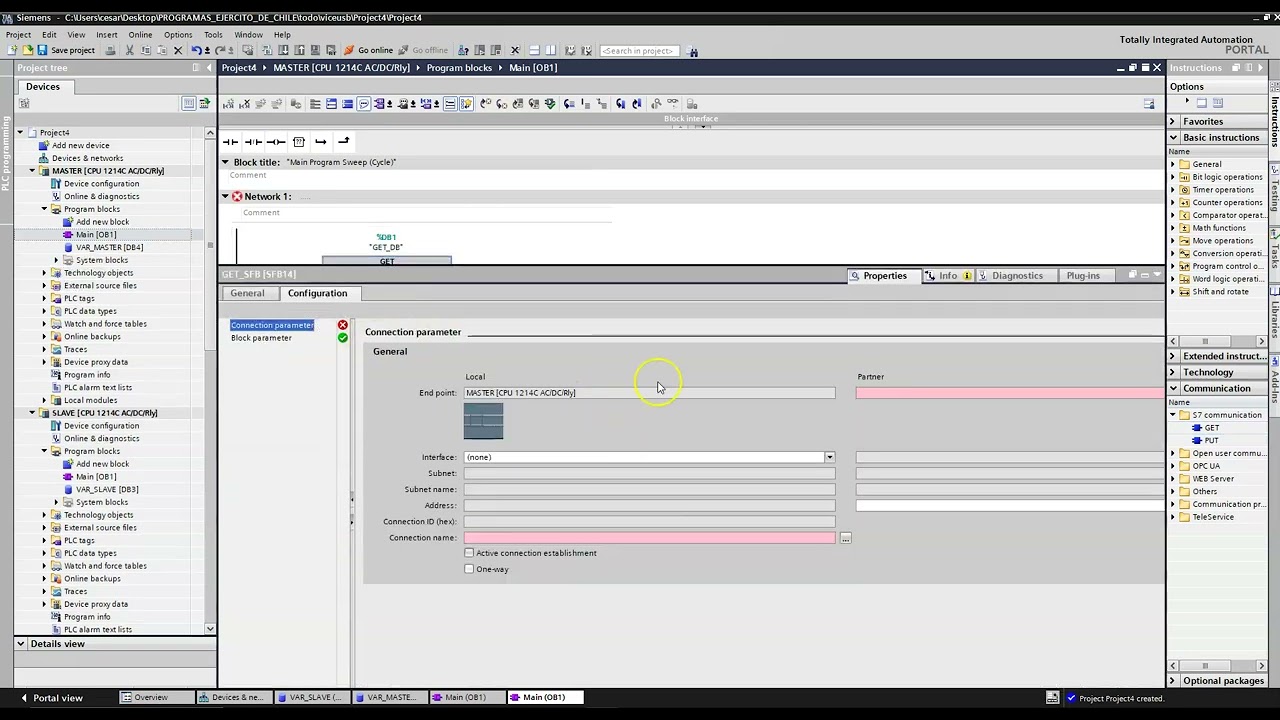Collapse the MASTER CPU tree node
This screenshot has width=1280, height=720.
(x=32, y=171)
